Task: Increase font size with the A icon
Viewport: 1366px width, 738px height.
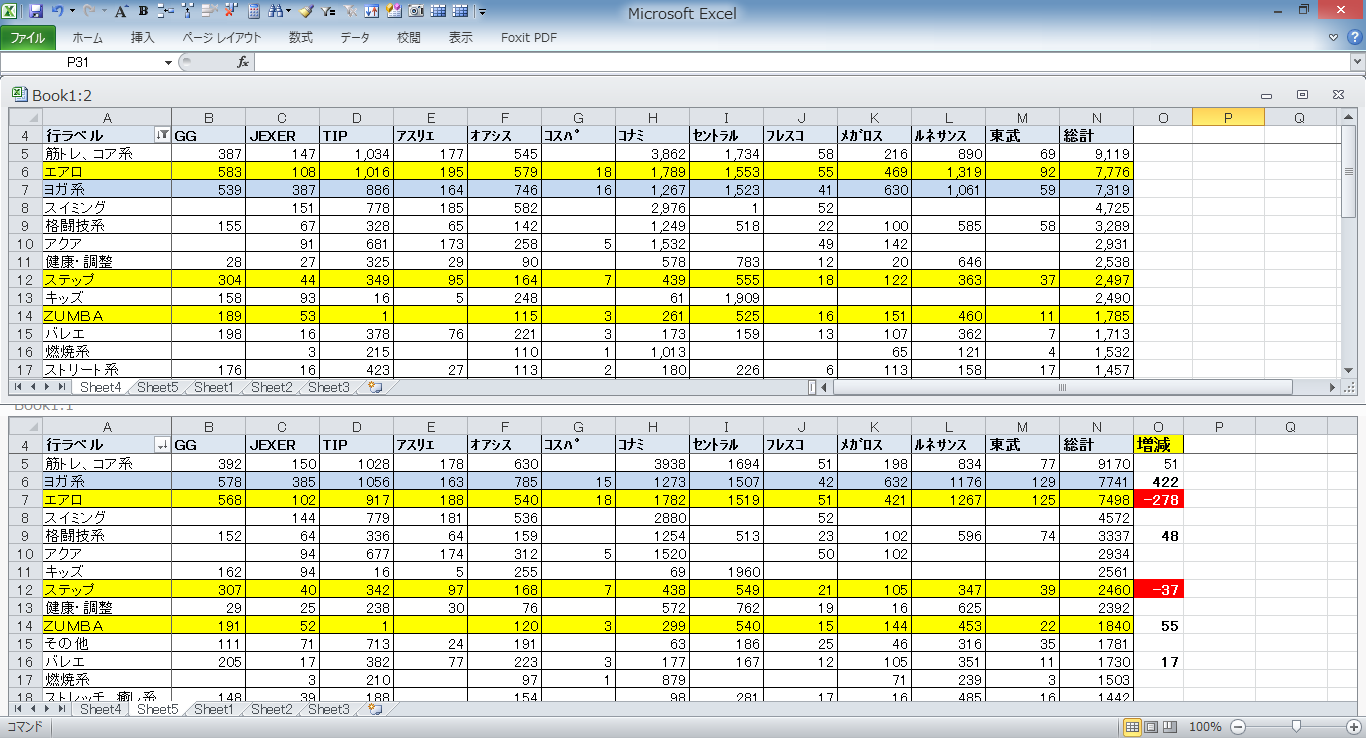Action: click(x=121, y=12)
